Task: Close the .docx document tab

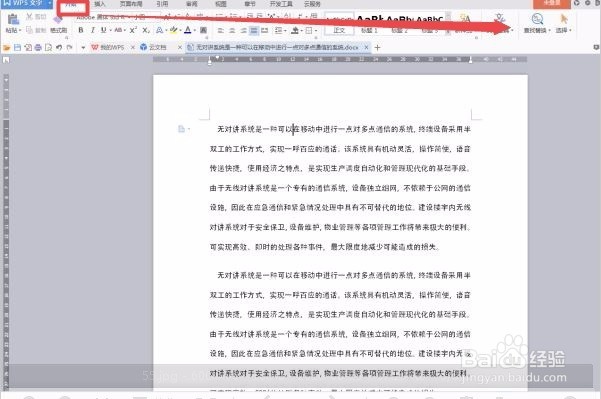Action: tap(366, 47)
